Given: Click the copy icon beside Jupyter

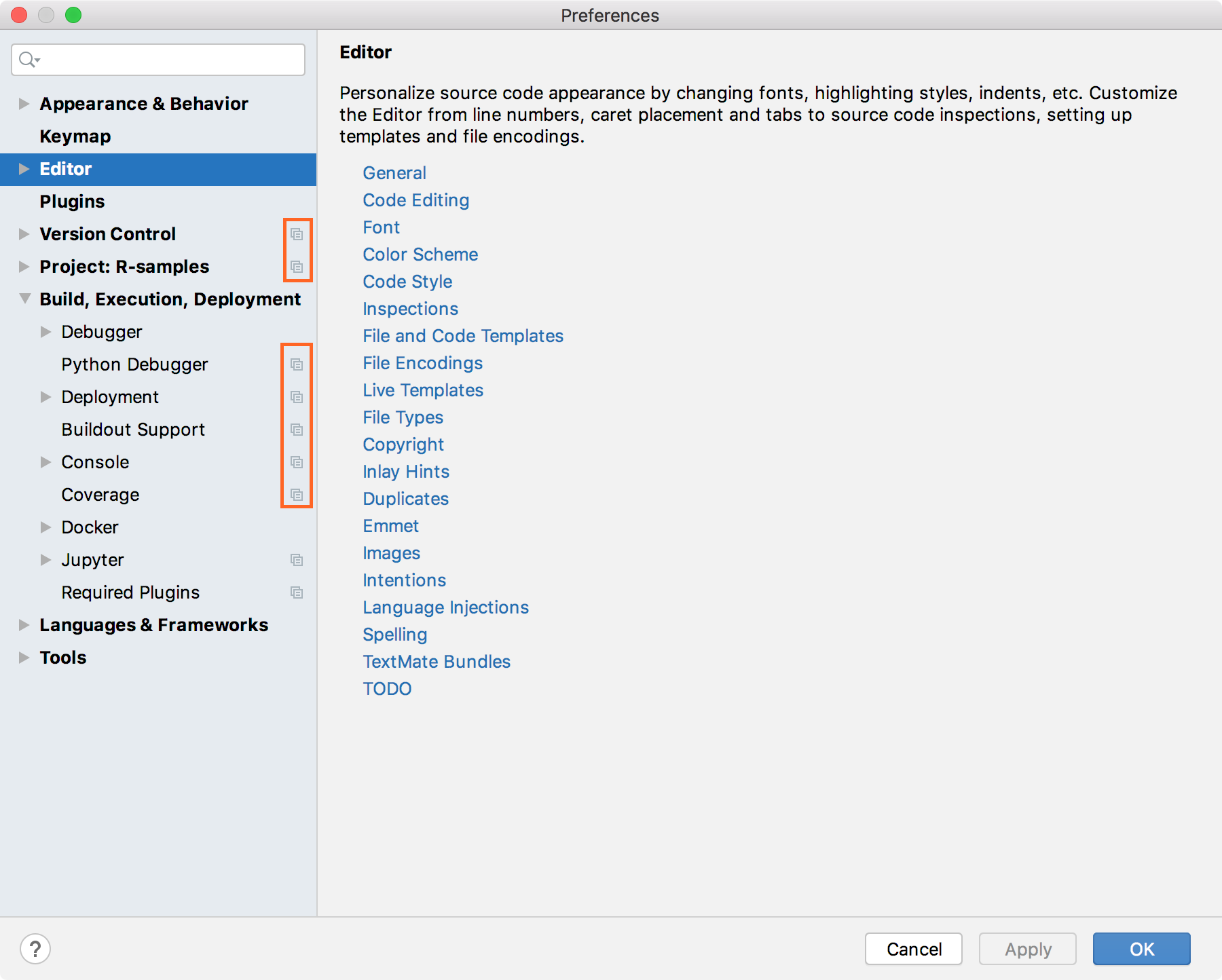Looking at the screenshot, I should click(x=297, y=559).
